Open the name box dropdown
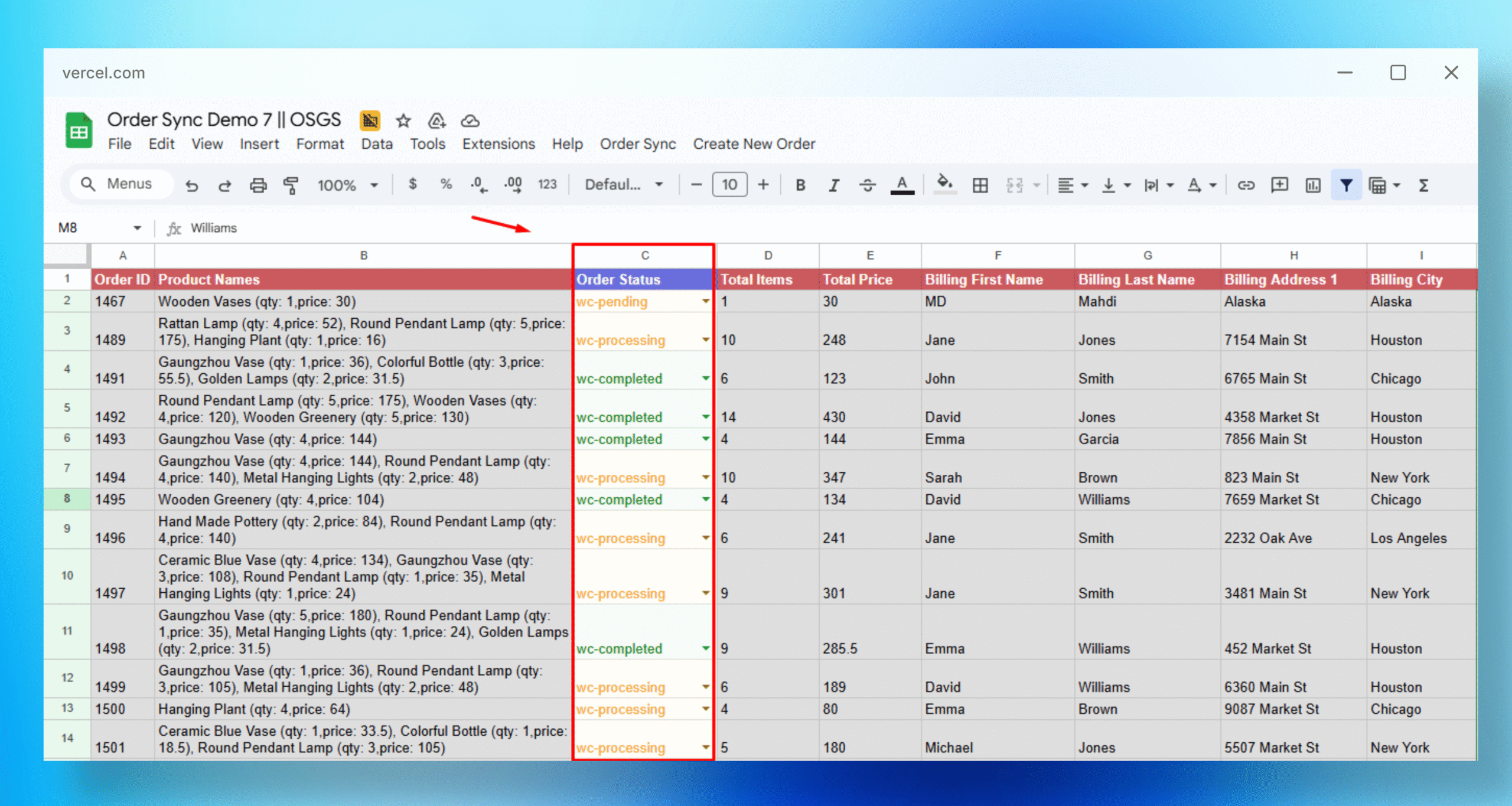1512x806 pixels. tap(137, 228)
